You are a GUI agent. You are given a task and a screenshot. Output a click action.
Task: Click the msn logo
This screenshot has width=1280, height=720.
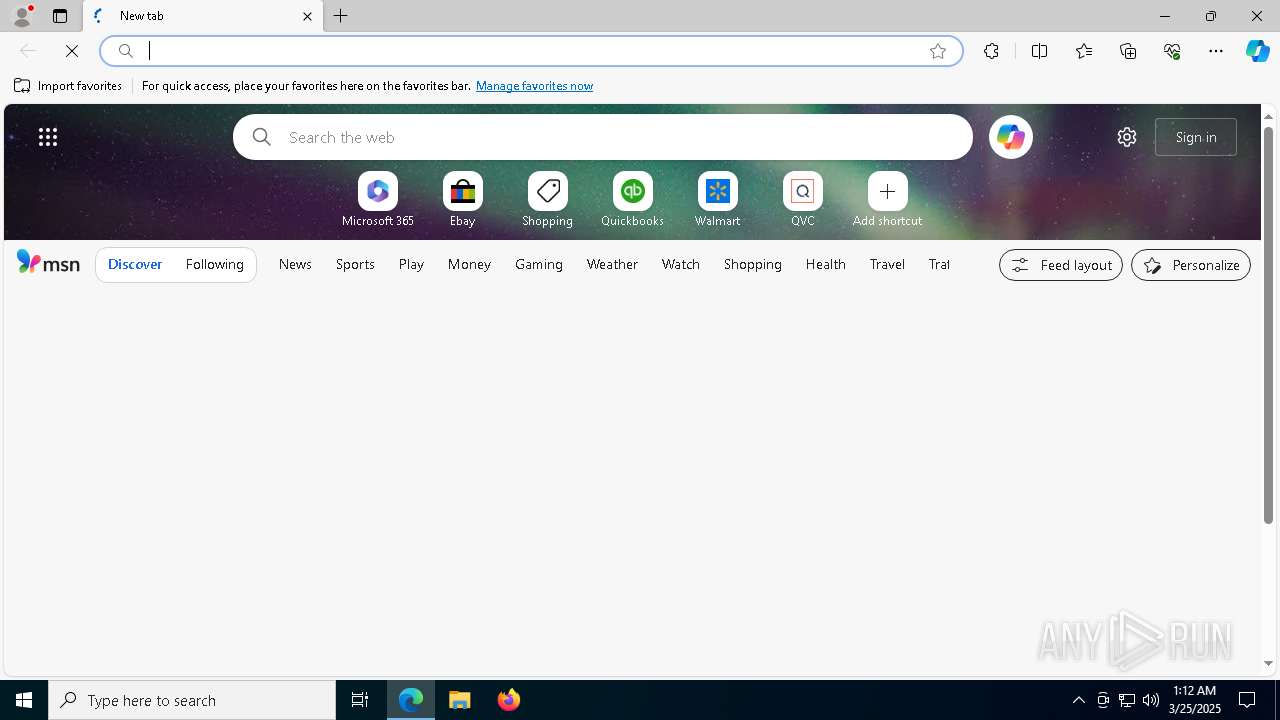point(48,263)
